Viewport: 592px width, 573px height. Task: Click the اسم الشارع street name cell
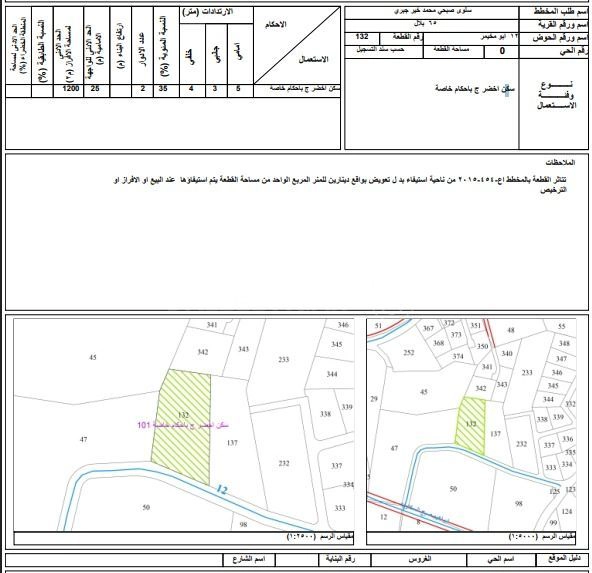tap(249, 559)
